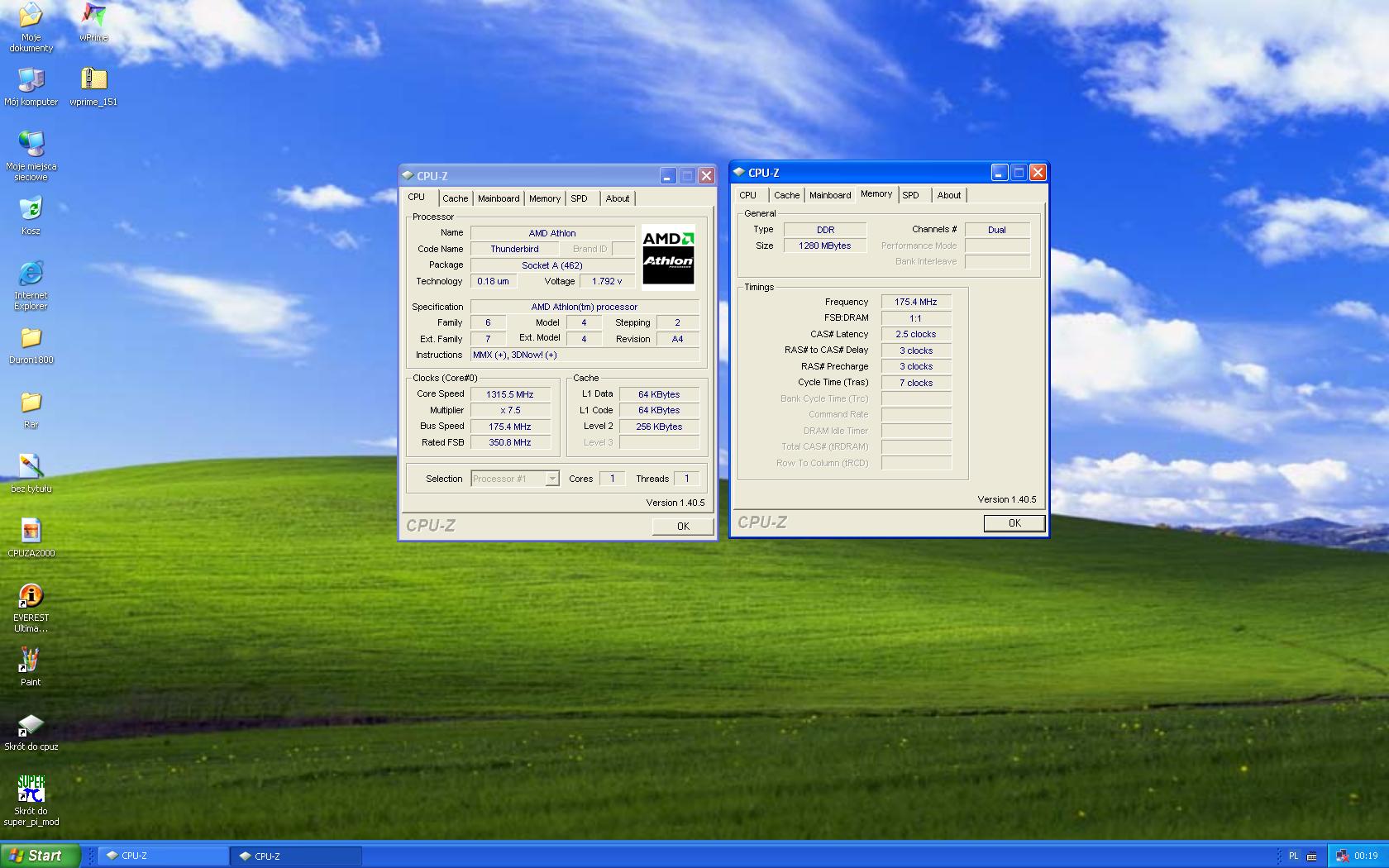Activate the second CPU-Z taskbar button
The width and height of the screenshot is (1389, 868).
(x=297, y=856)
